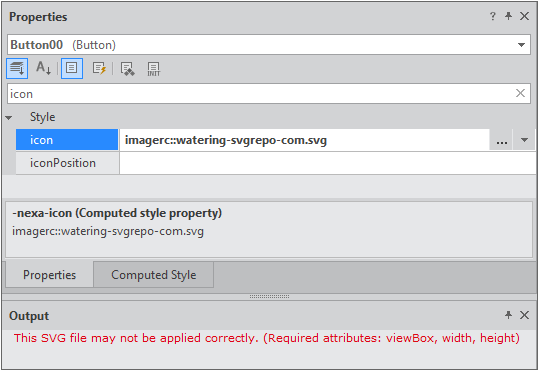Close the Properties panel
538x370 pixels.
(524, 16)
